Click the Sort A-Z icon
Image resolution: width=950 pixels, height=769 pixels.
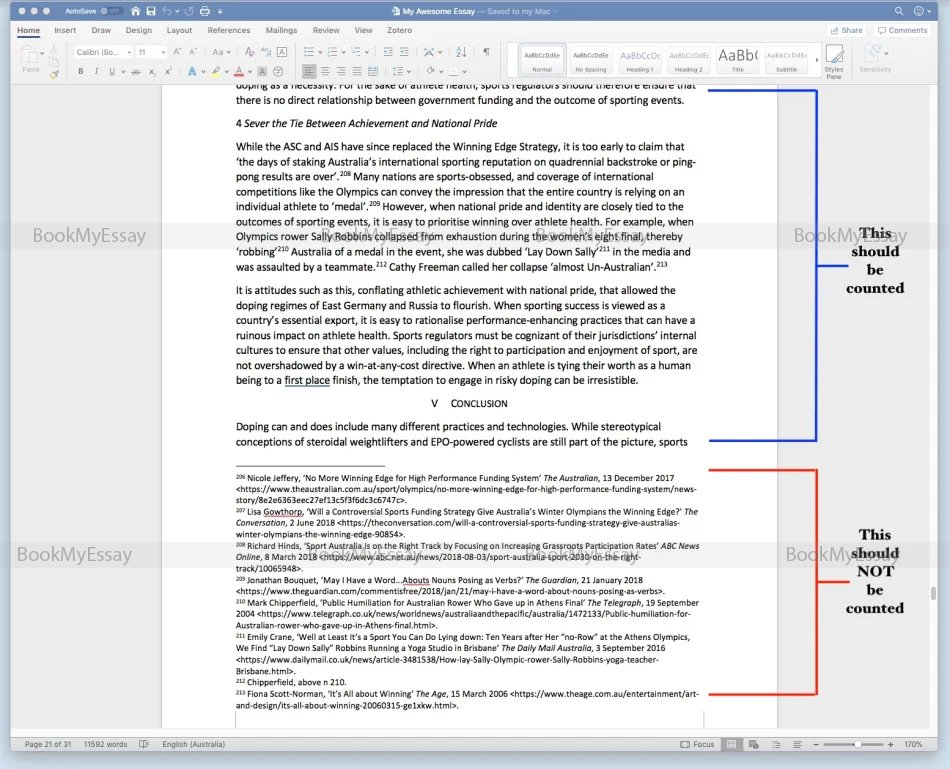coord(460,52)
